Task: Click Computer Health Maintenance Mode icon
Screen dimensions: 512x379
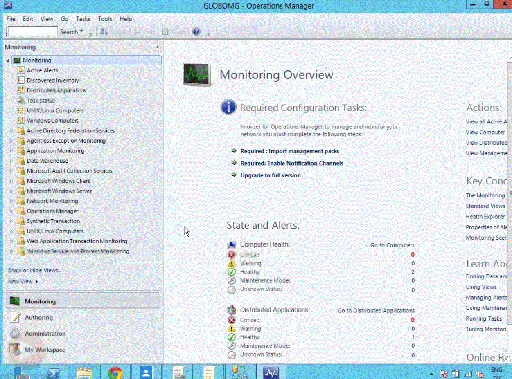Action: point(232,281)
